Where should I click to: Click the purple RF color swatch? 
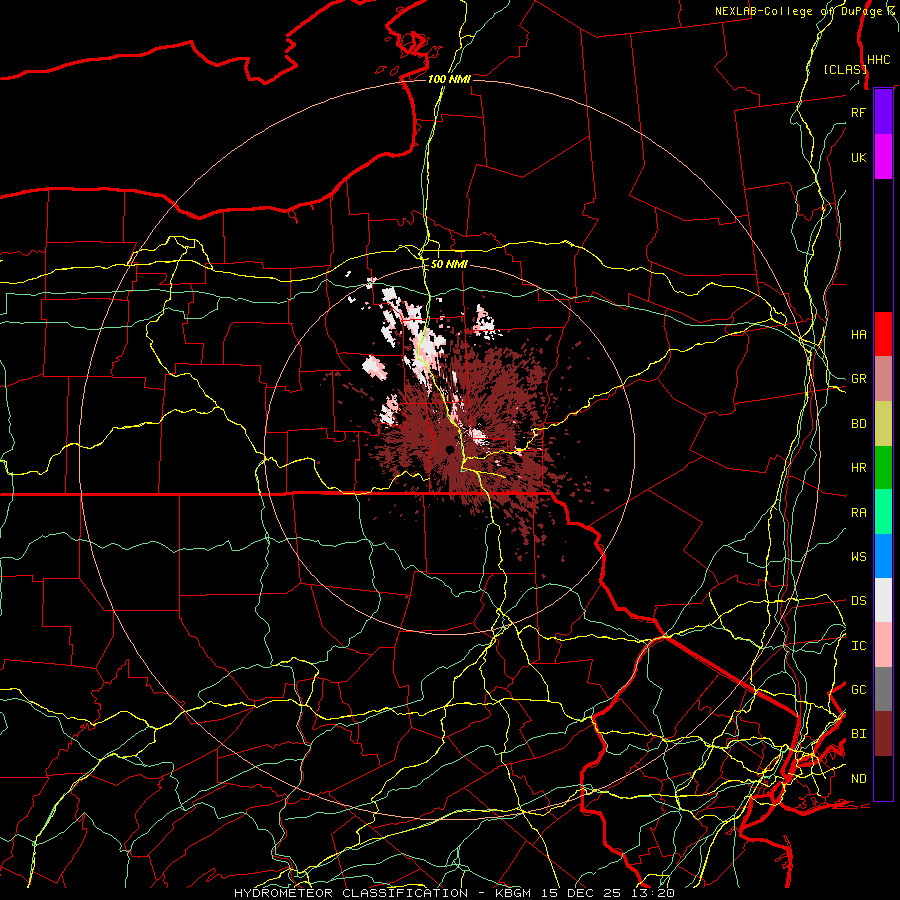[883, 112]
